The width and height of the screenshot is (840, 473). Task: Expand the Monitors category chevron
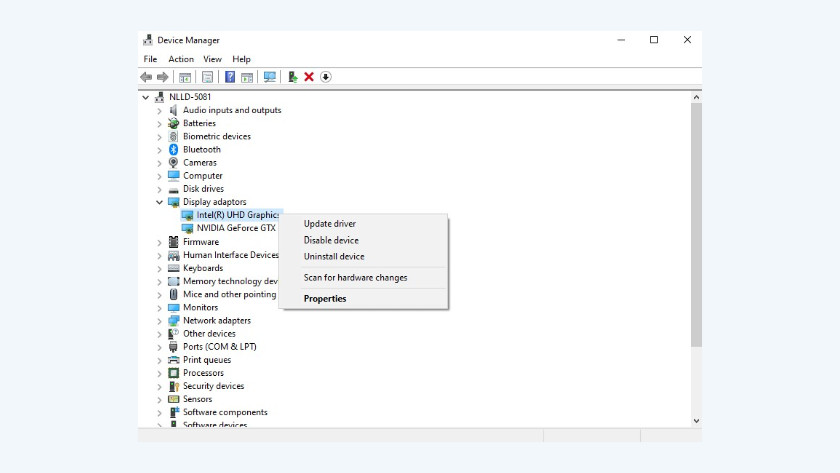[x=159, y=308]
